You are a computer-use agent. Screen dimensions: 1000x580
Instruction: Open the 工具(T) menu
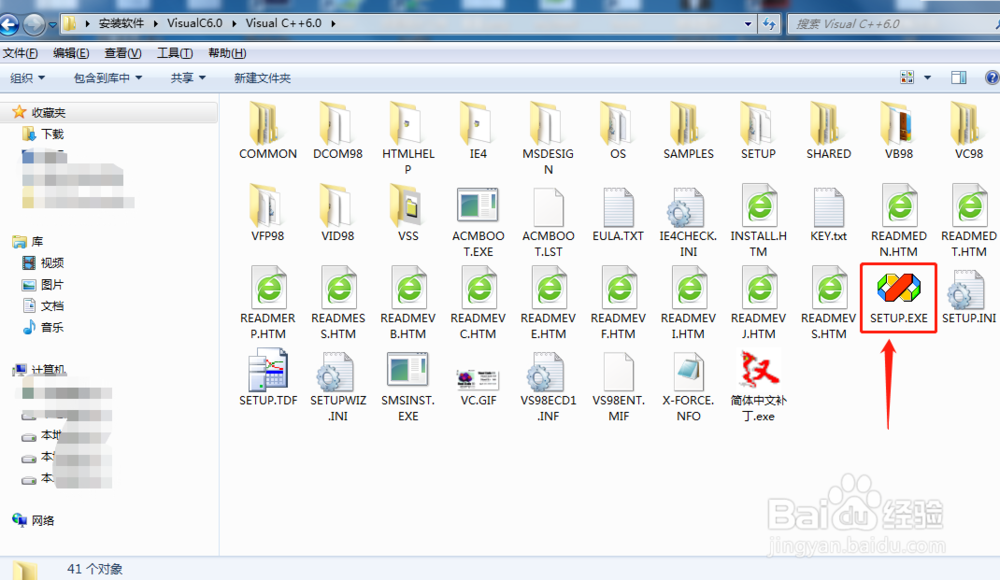(175, 53)
